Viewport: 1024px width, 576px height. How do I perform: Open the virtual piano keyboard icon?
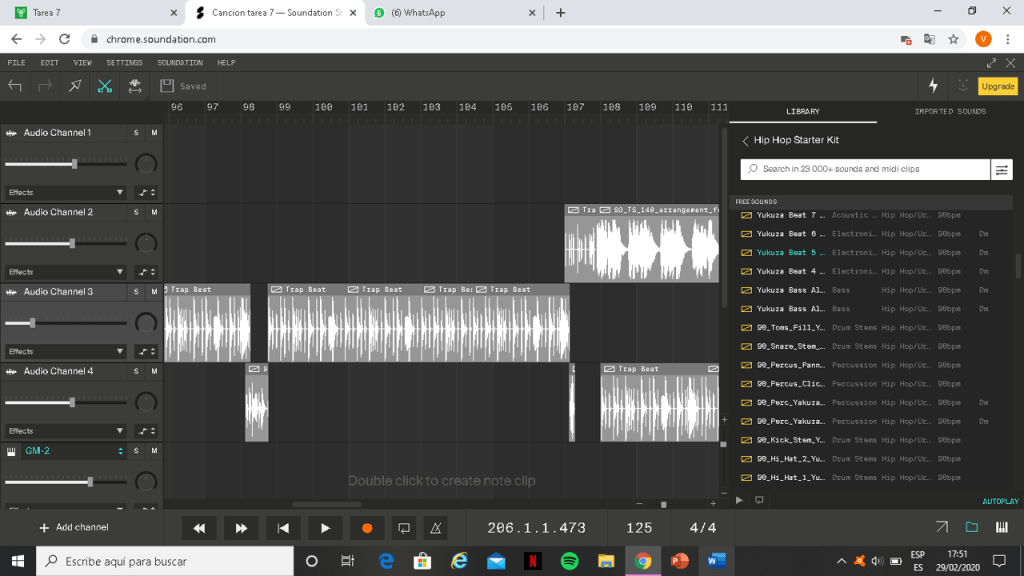[x=1001, y=527]
